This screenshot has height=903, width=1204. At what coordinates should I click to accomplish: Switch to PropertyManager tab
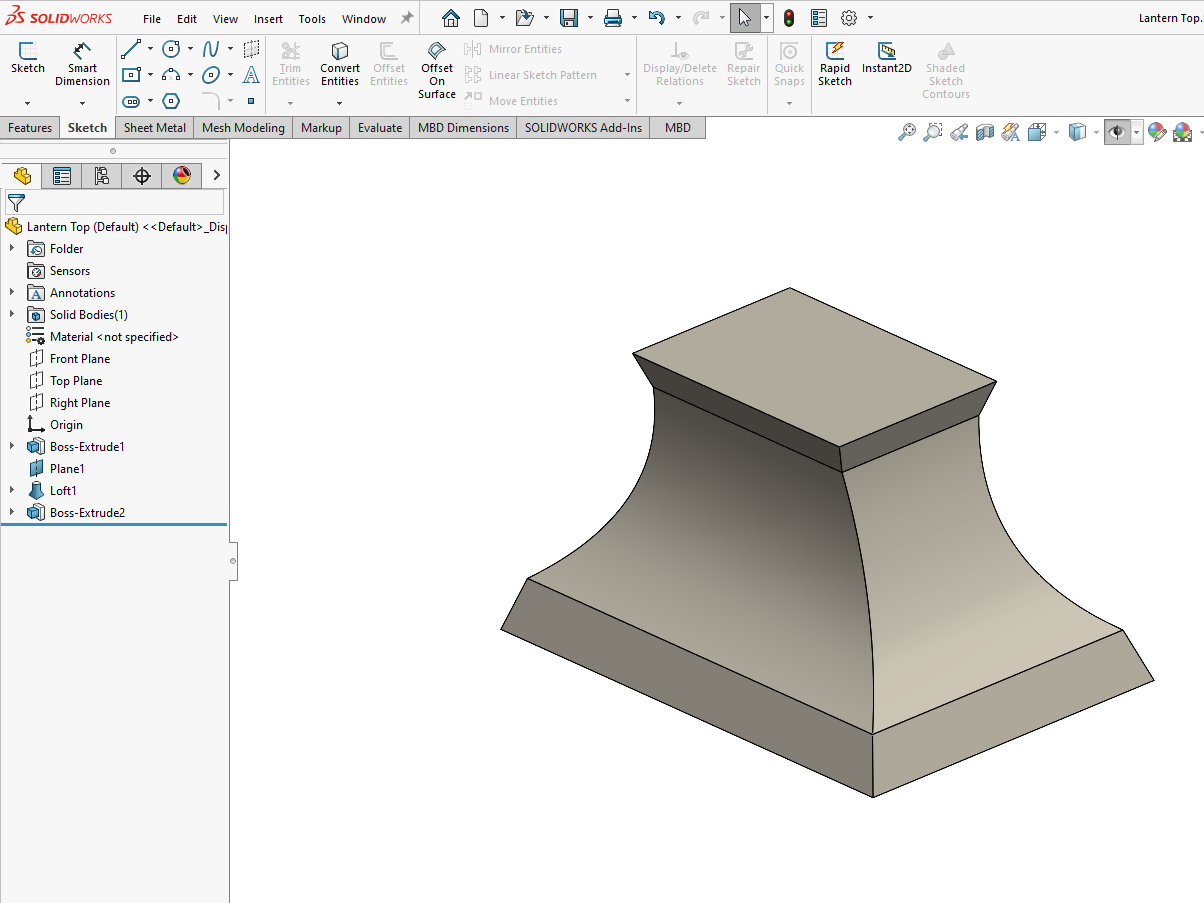coord(62,176)
